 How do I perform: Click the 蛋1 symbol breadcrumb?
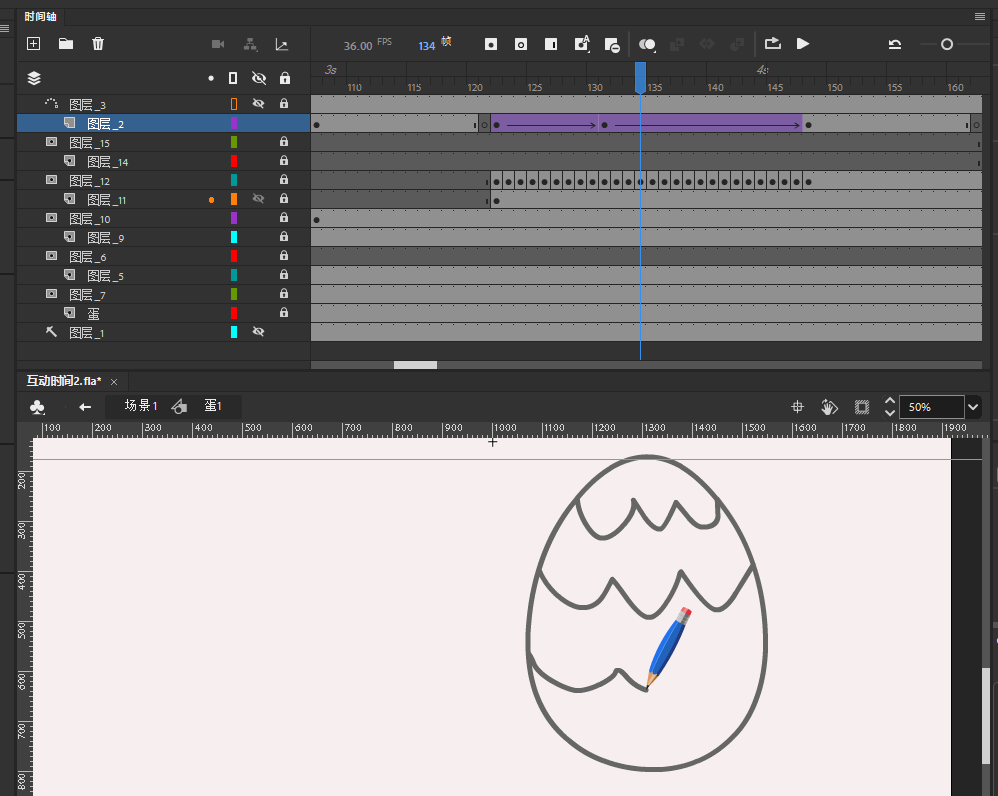[x=213, y=406]
